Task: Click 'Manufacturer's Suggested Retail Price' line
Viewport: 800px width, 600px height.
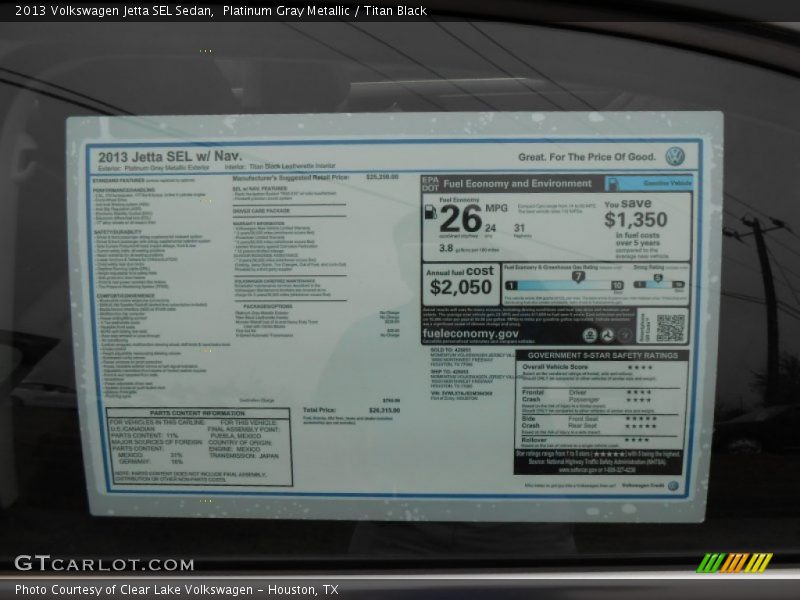Action: (291, 178)
